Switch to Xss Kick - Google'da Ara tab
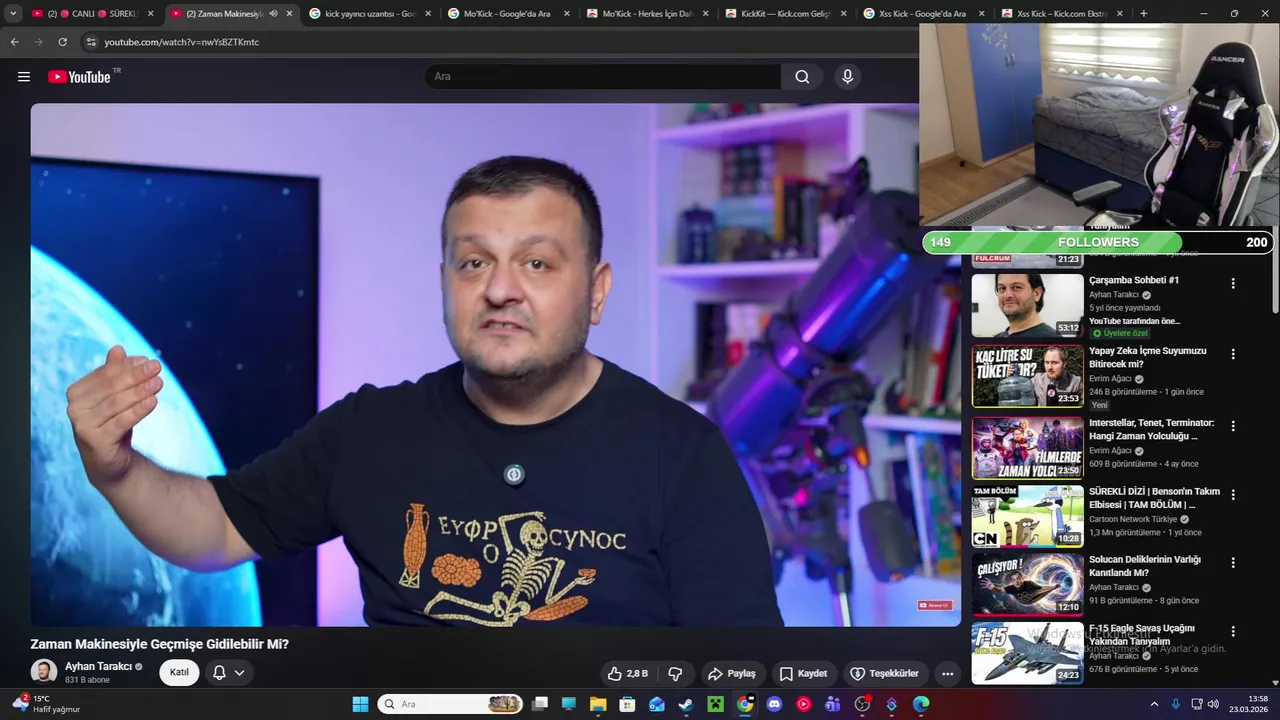 point(924,14)
